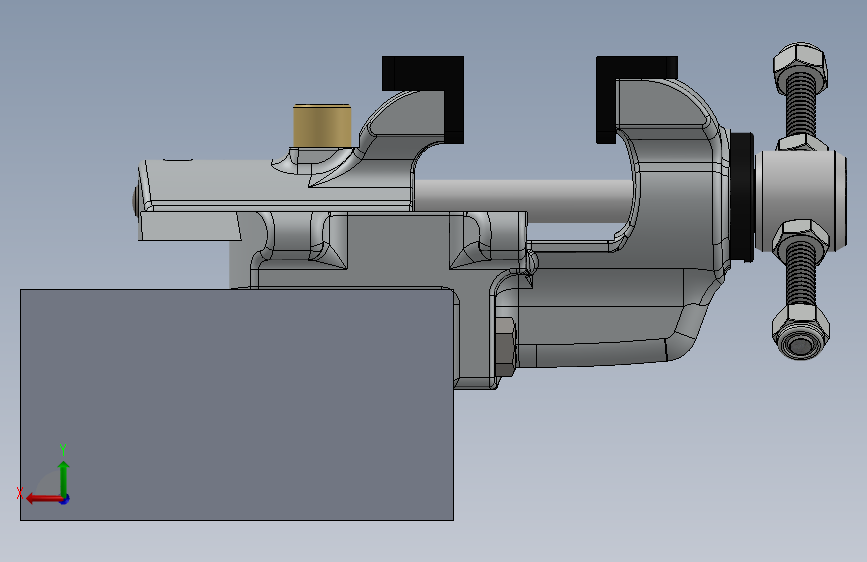Viewport: 867px width, 562px height.
Task: Pick the hex bolt head under the vise body
Action: pos(505,347)
